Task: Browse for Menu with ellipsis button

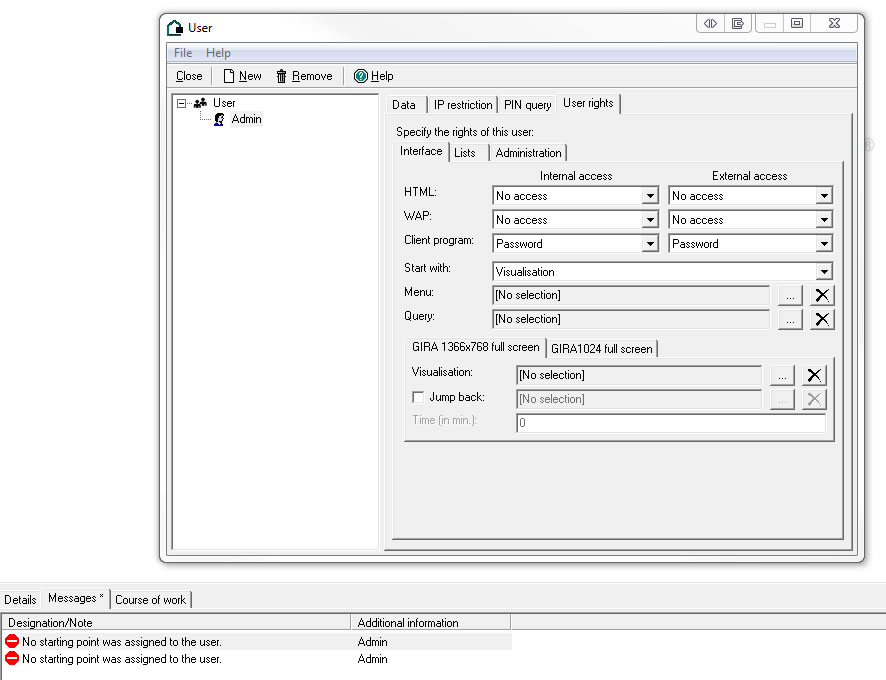Action: click(790, 295)
